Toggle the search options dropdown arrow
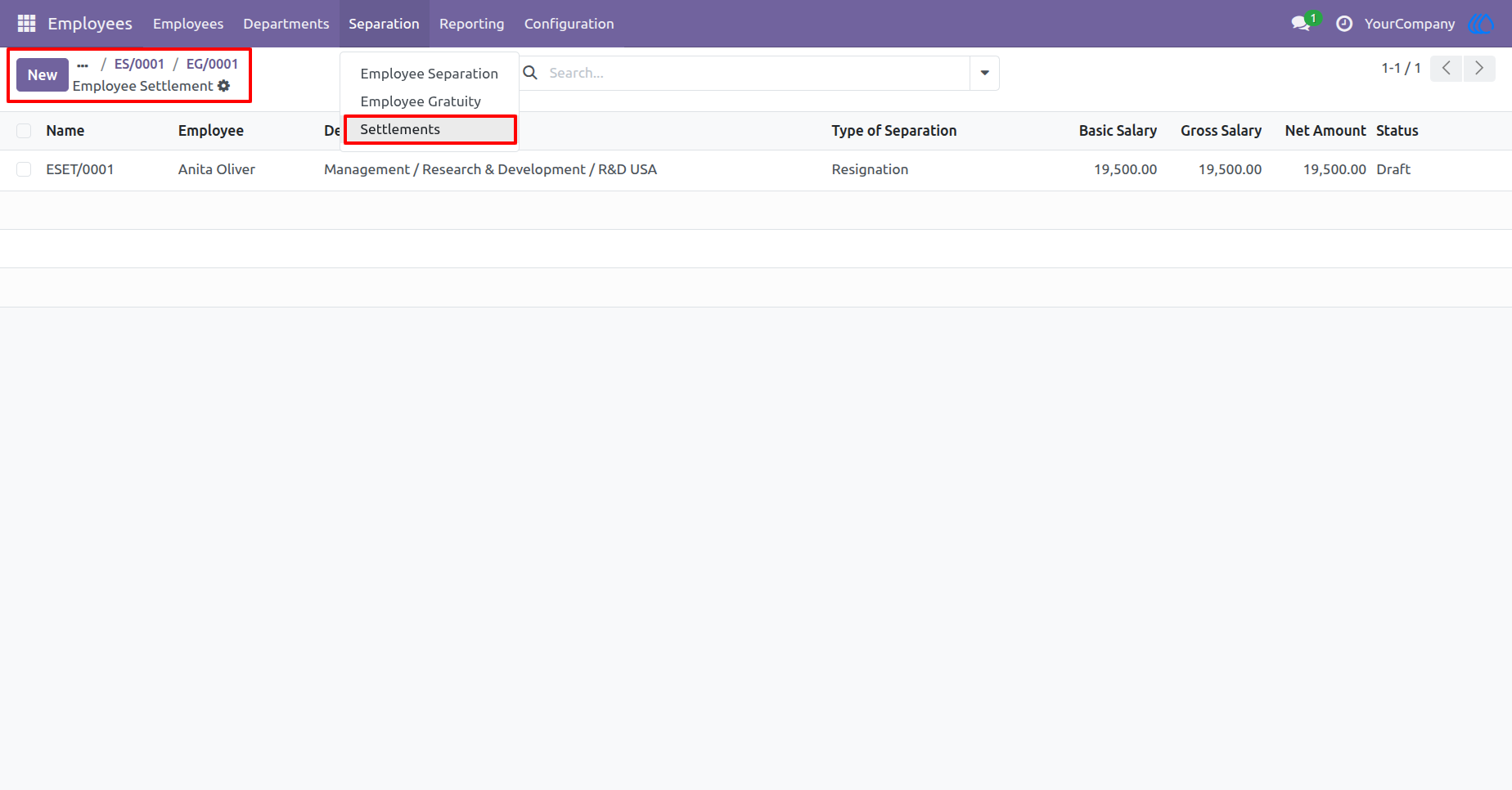 984,73
